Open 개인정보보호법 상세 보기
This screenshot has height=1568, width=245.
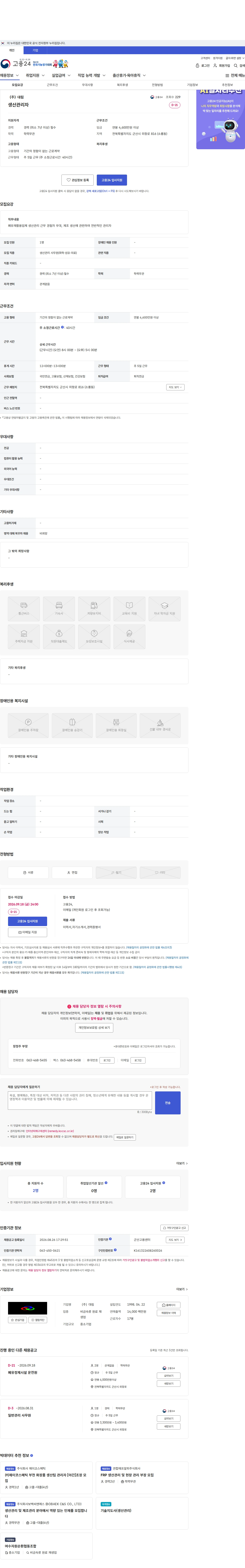point(94,1027)
